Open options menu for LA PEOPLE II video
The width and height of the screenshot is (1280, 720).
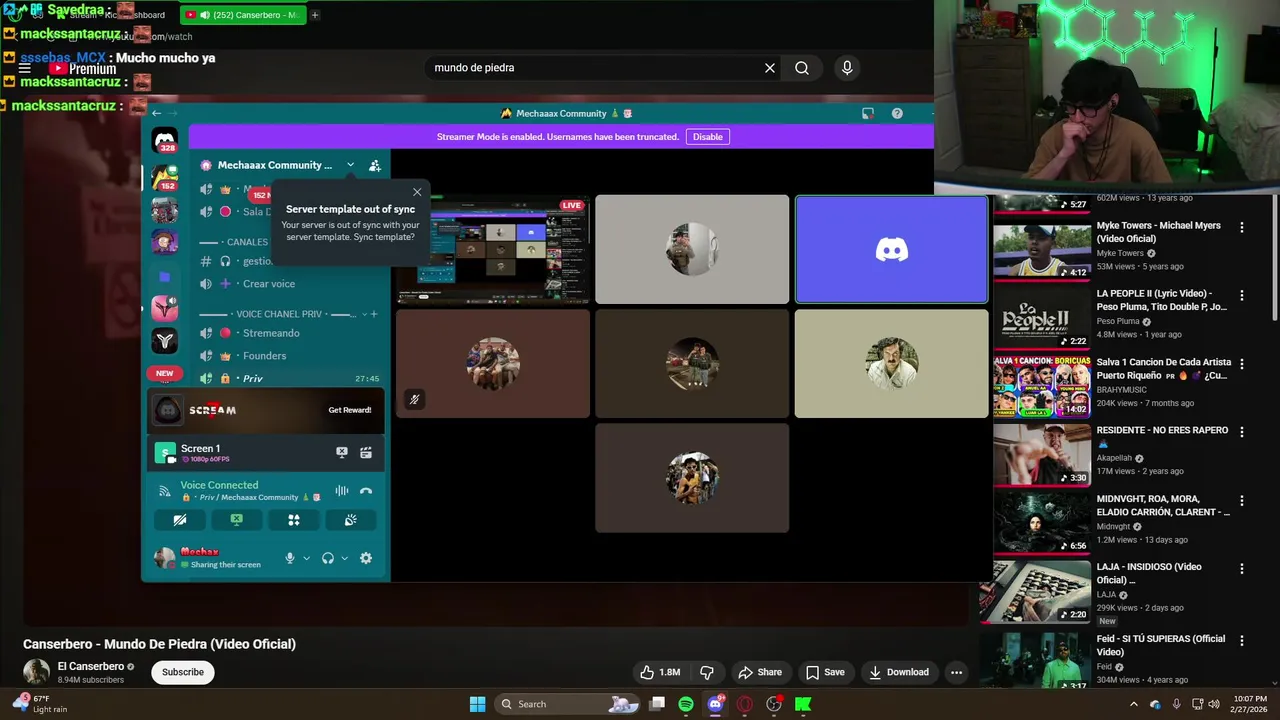[1242, 296]
